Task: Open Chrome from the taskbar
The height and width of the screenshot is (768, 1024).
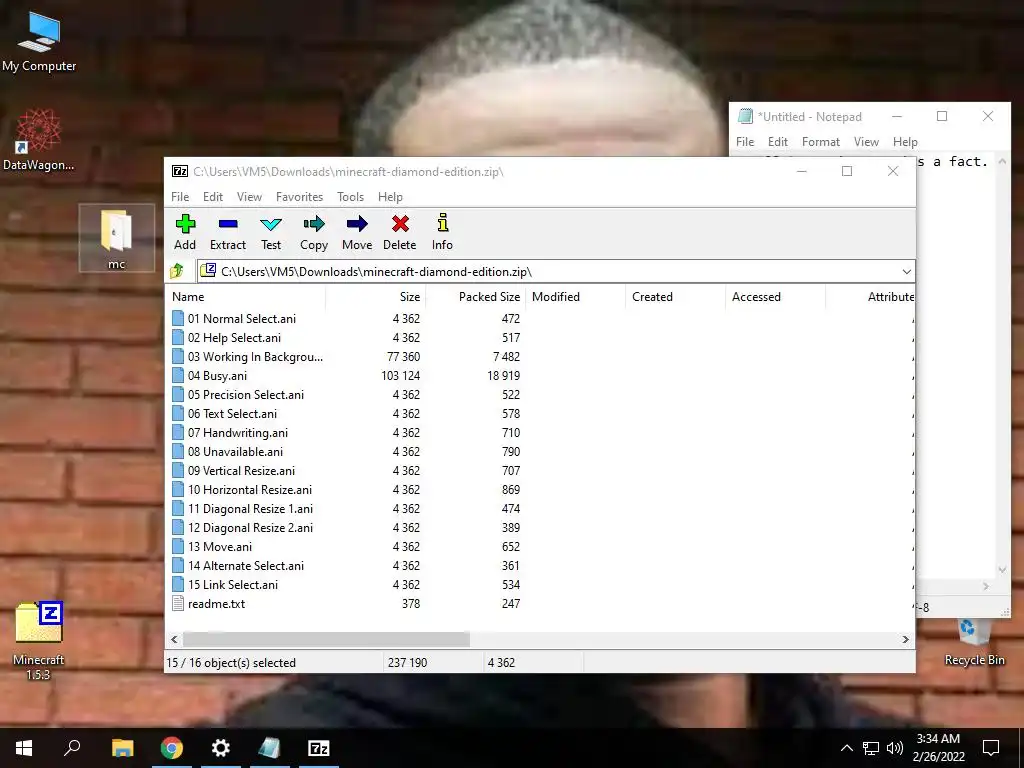Action: (x=172, y=748)
